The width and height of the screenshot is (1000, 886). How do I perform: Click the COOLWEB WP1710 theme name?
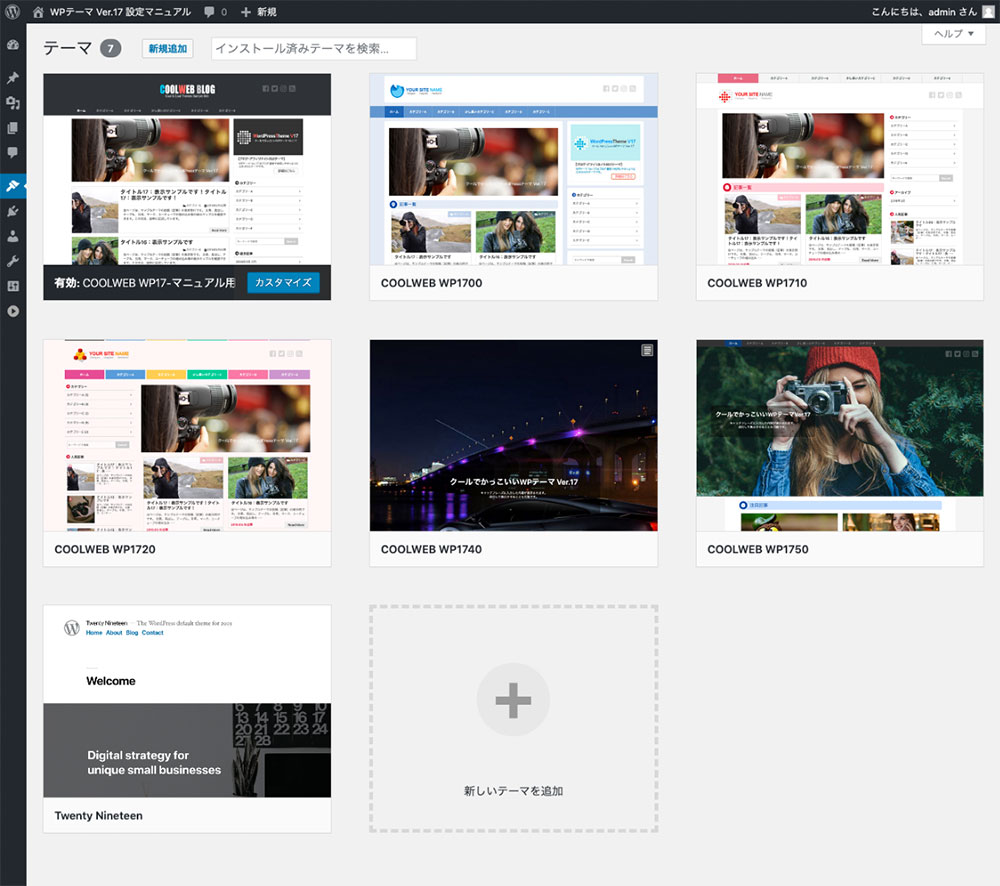click(757, 283)
